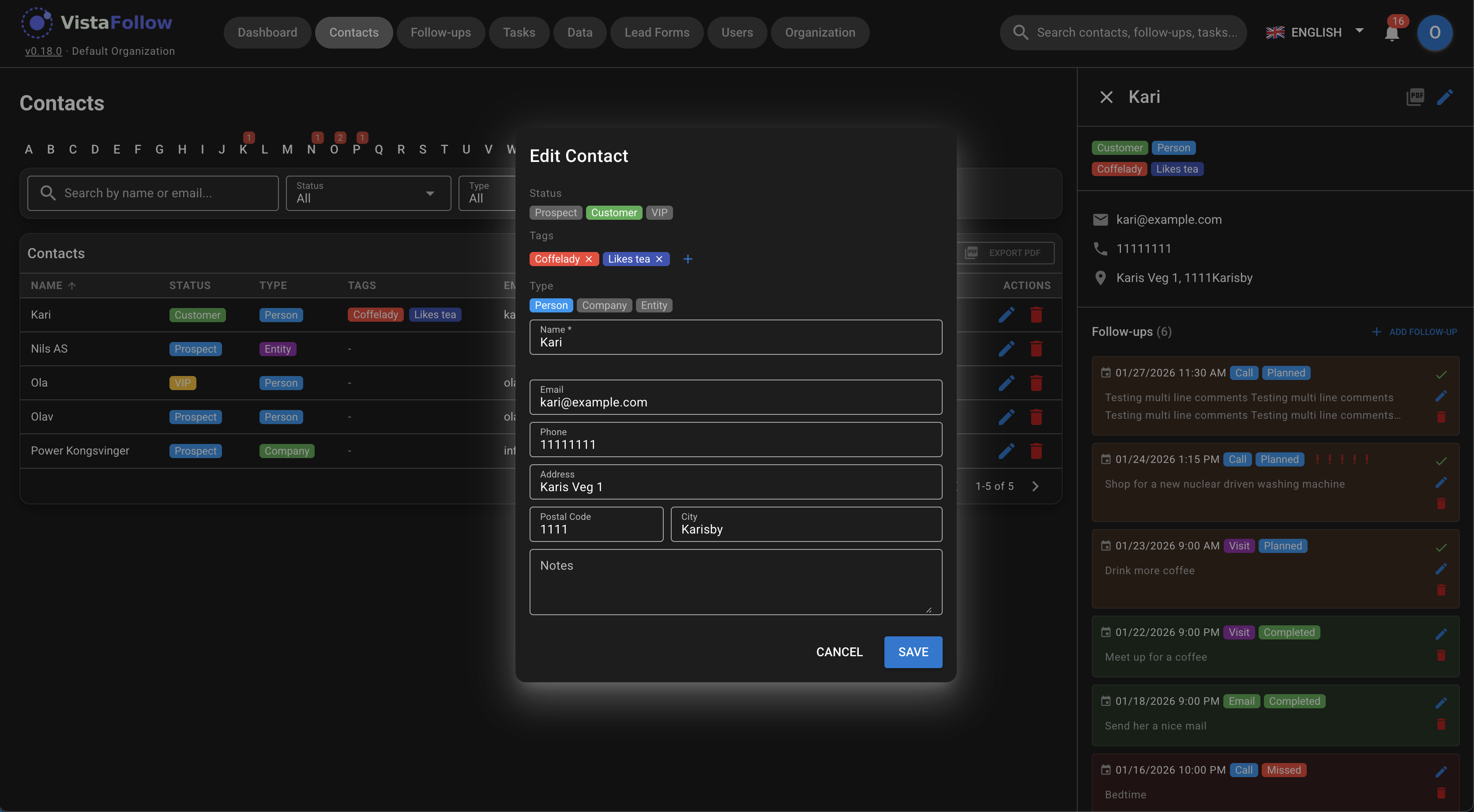The height and width of the screenshot is (812, 1474).
Task: Mark the 01/27 call follow-up complete
Action: click(1441, 375)
